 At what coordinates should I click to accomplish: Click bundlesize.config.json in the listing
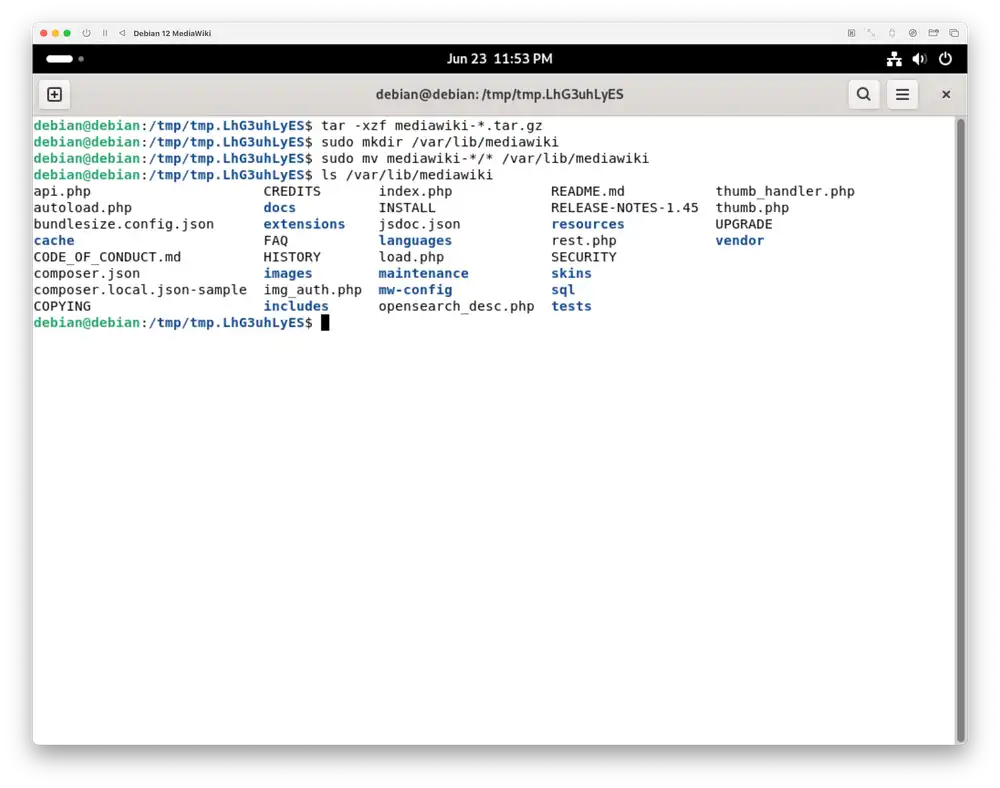tap(124, 224)
